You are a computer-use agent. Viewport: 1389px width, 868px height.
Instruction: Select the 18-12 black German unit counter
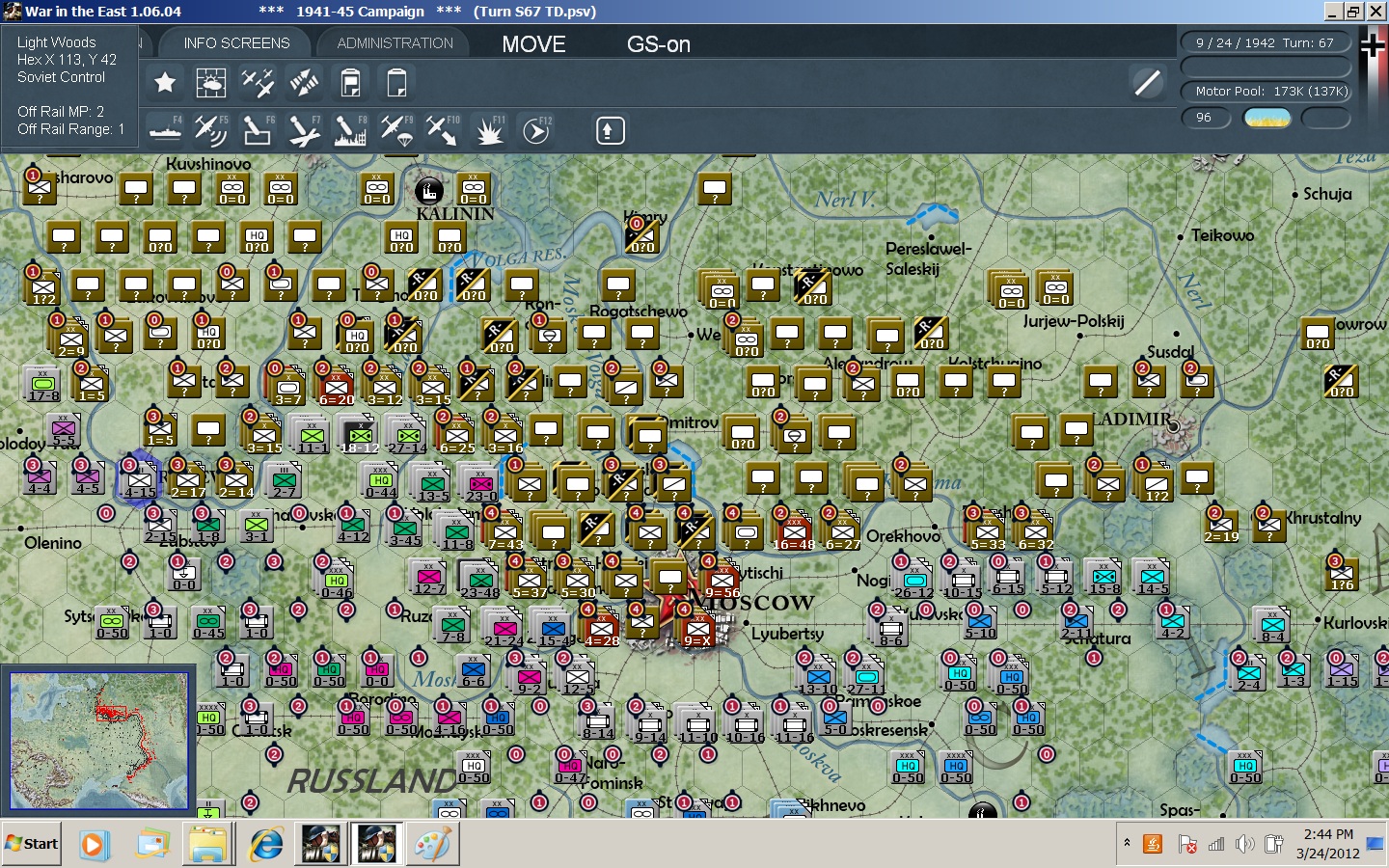tap(359, 434)
